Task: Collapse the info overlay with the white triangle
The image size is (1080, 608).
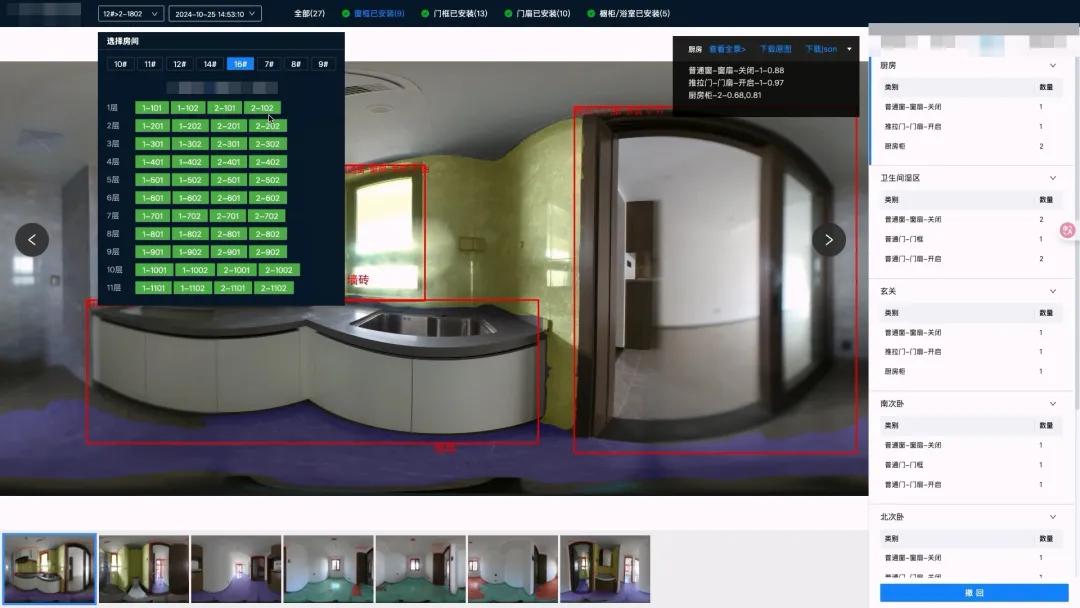Action: [849, 48]
